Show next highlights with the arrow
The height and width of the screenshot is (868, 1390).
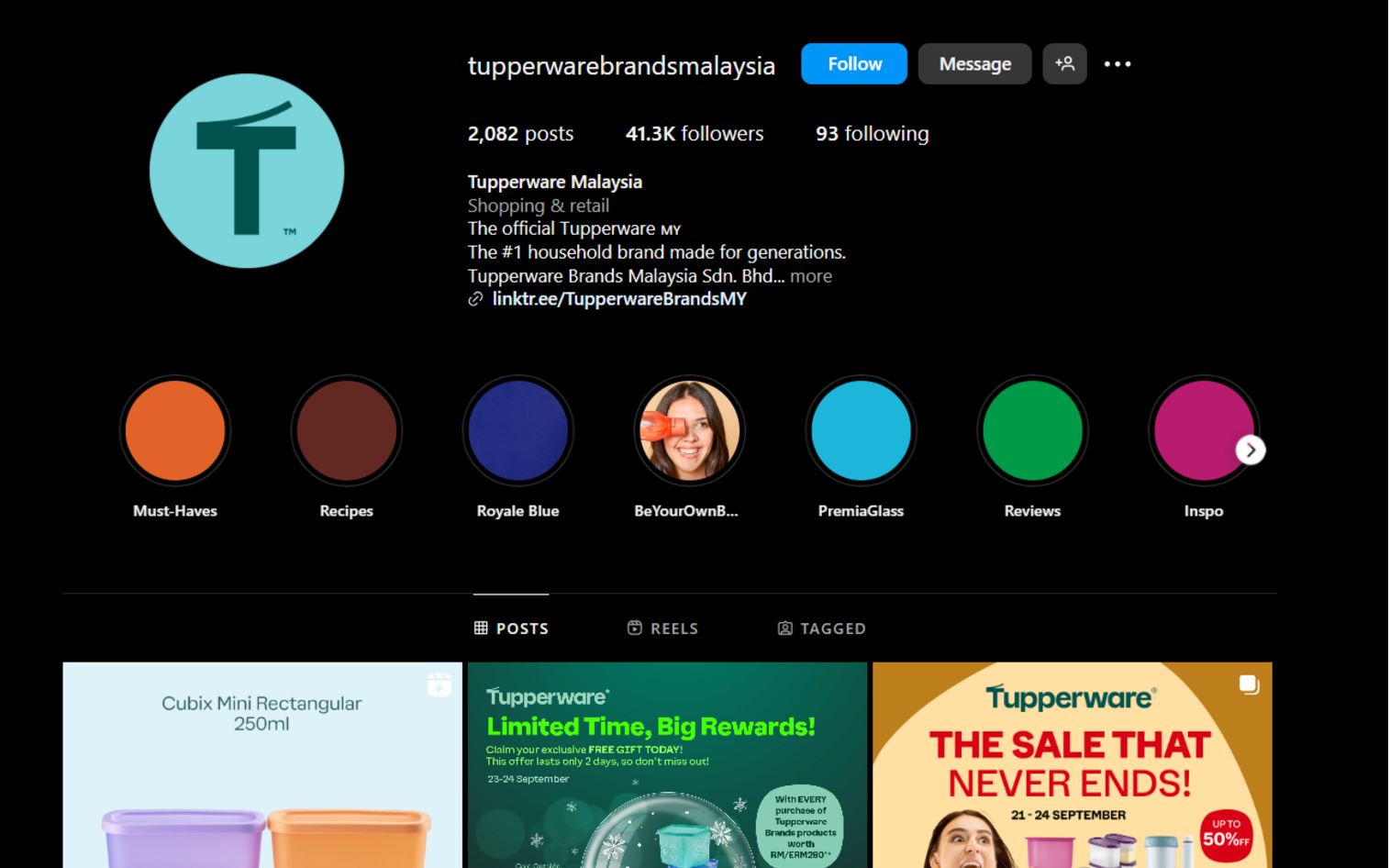[1251, 450]
